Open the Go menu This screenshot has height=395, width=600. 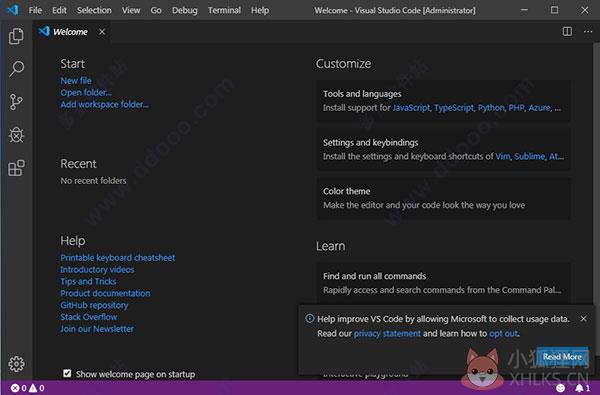[x=156, y=10]
